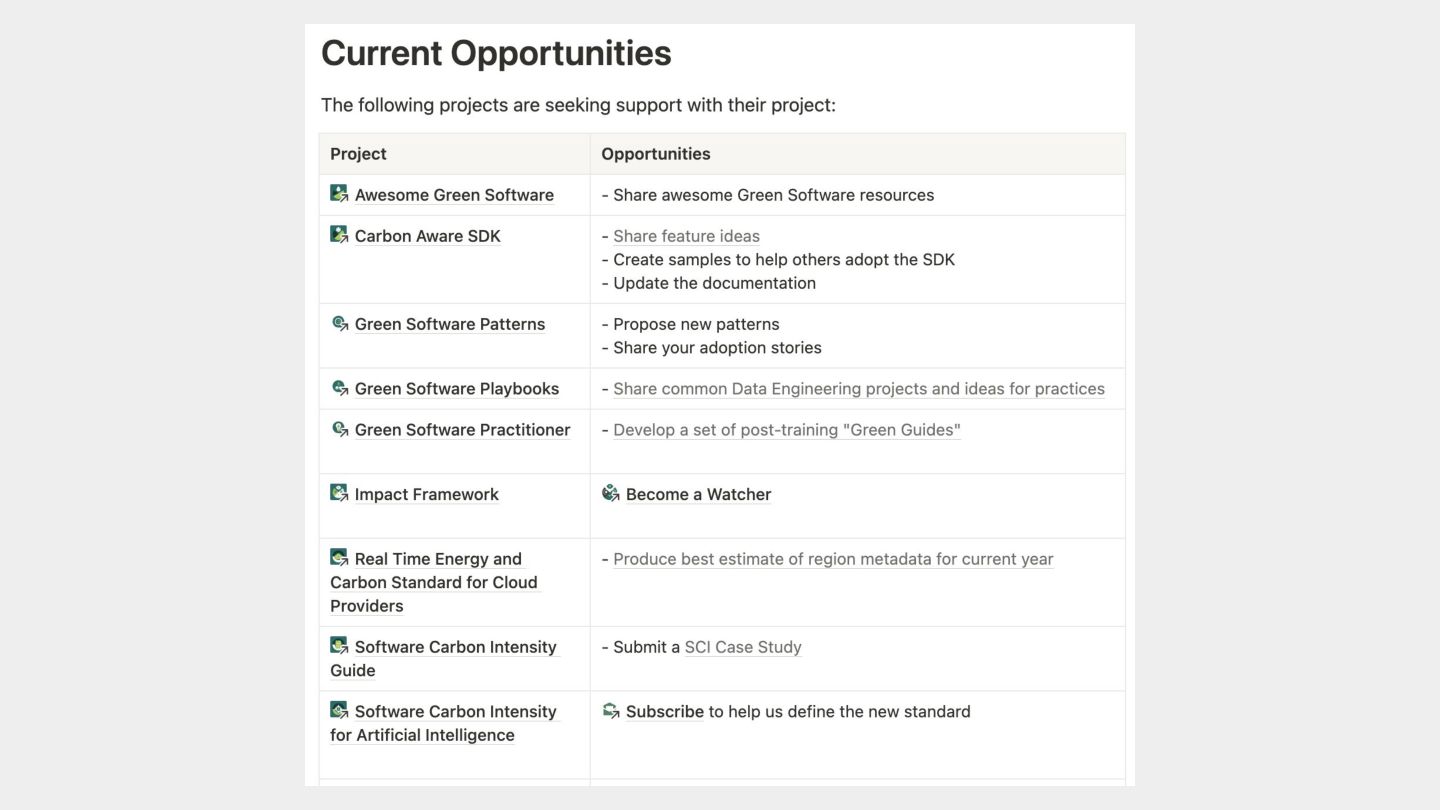Click the Become a Watcher link
The image size is (1440, 810).
pyautogui.click(x=698, y=494)
